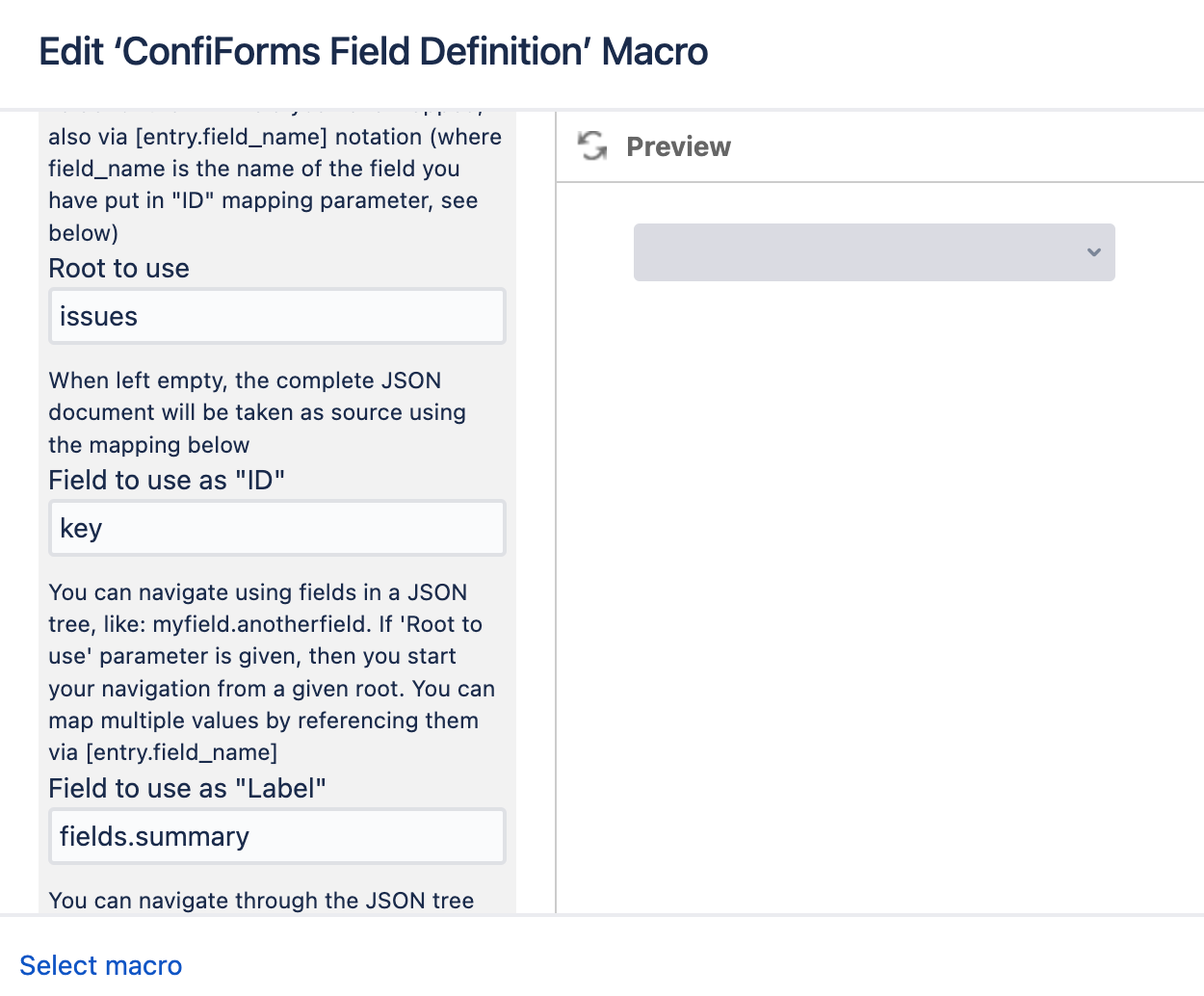Image resolution: width=1204 pixels, height=996 pixels.
Task: Click the 'Root to use' label text
Action: point(118,268)
